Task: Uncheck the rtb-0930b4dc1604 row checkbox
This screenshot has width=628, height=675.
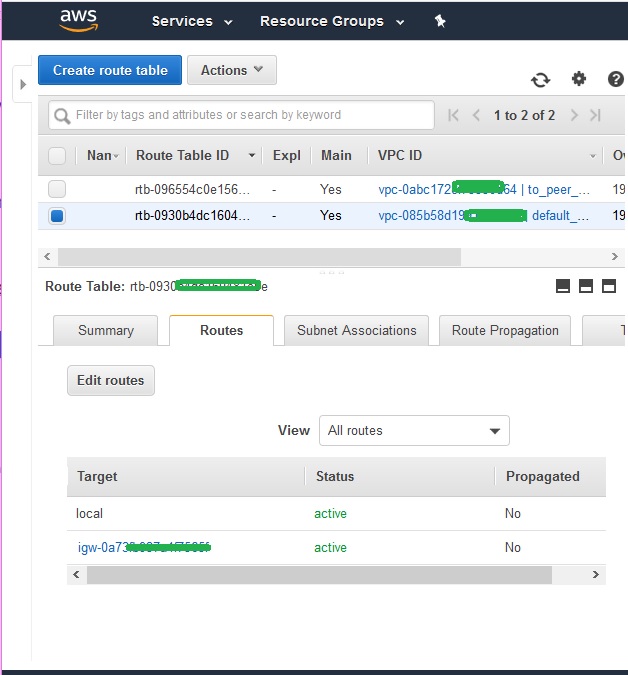Action: click(57, 216)
